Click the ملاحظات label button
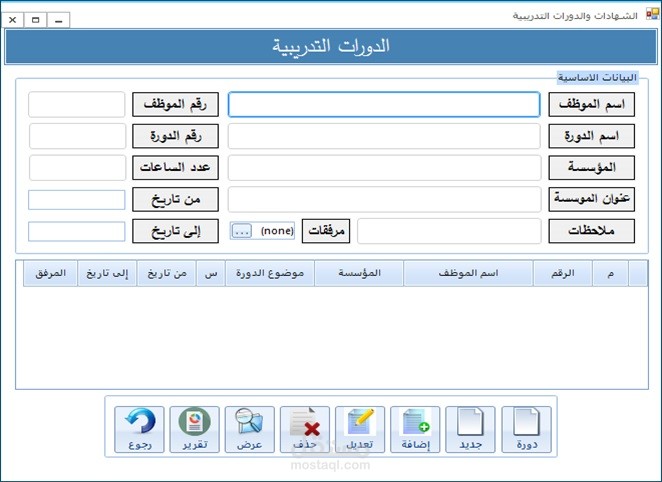This screenshot has height=482, width=662. tap(591, 231)
